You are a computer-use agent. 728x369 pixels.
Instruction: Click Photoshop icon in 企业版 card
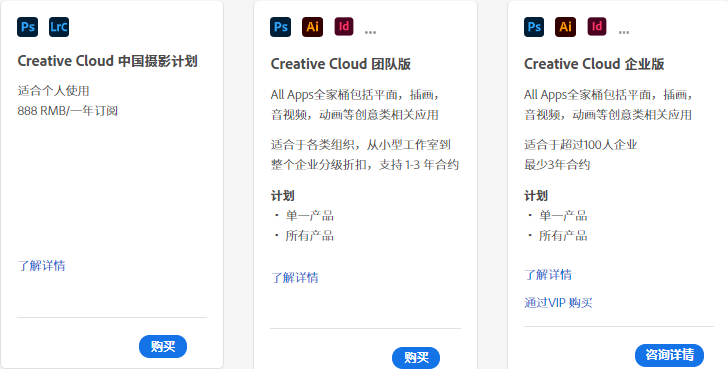(x=534, y=27)
